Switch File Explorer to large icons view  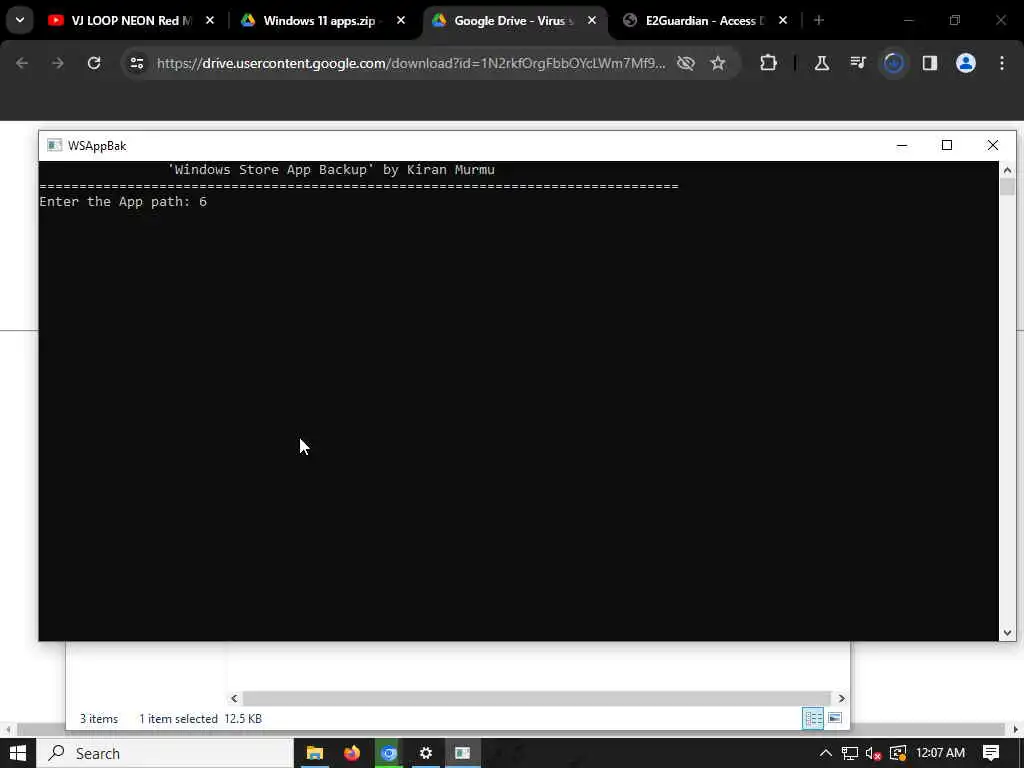click(835, 718)
